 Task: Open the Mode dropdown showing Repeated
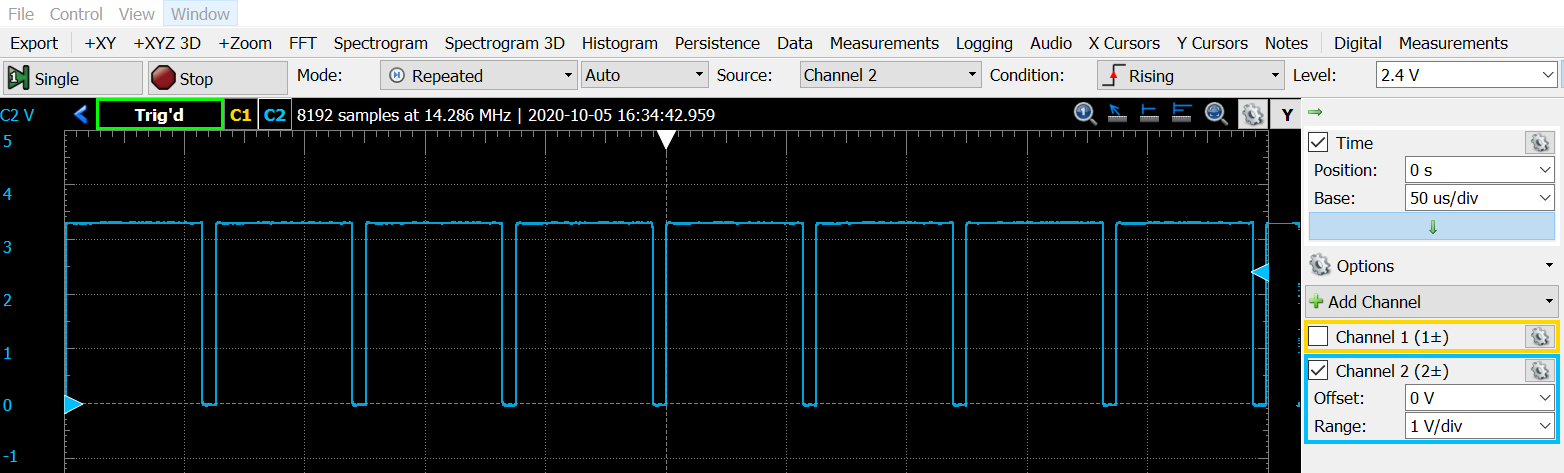pos(478,75)
